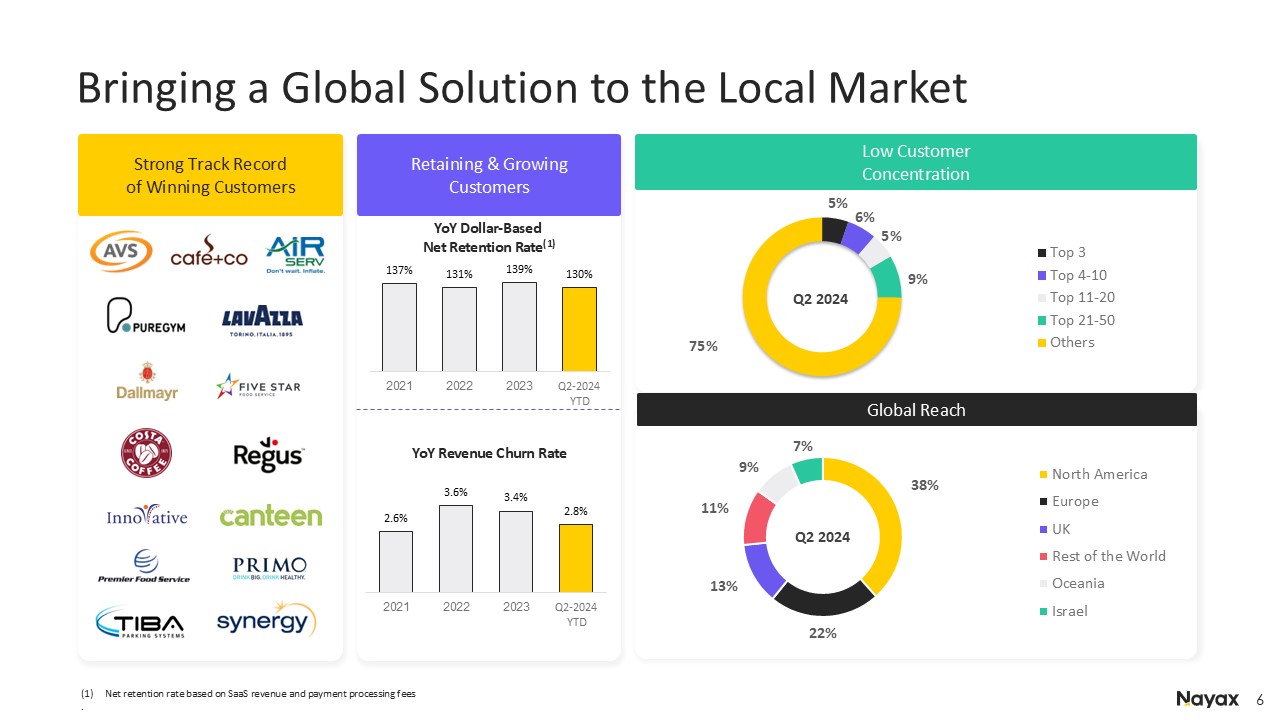Click the YoY Revenue Churn Rate title
This screenshot has height=720, width=1280.
pos(489,453)
